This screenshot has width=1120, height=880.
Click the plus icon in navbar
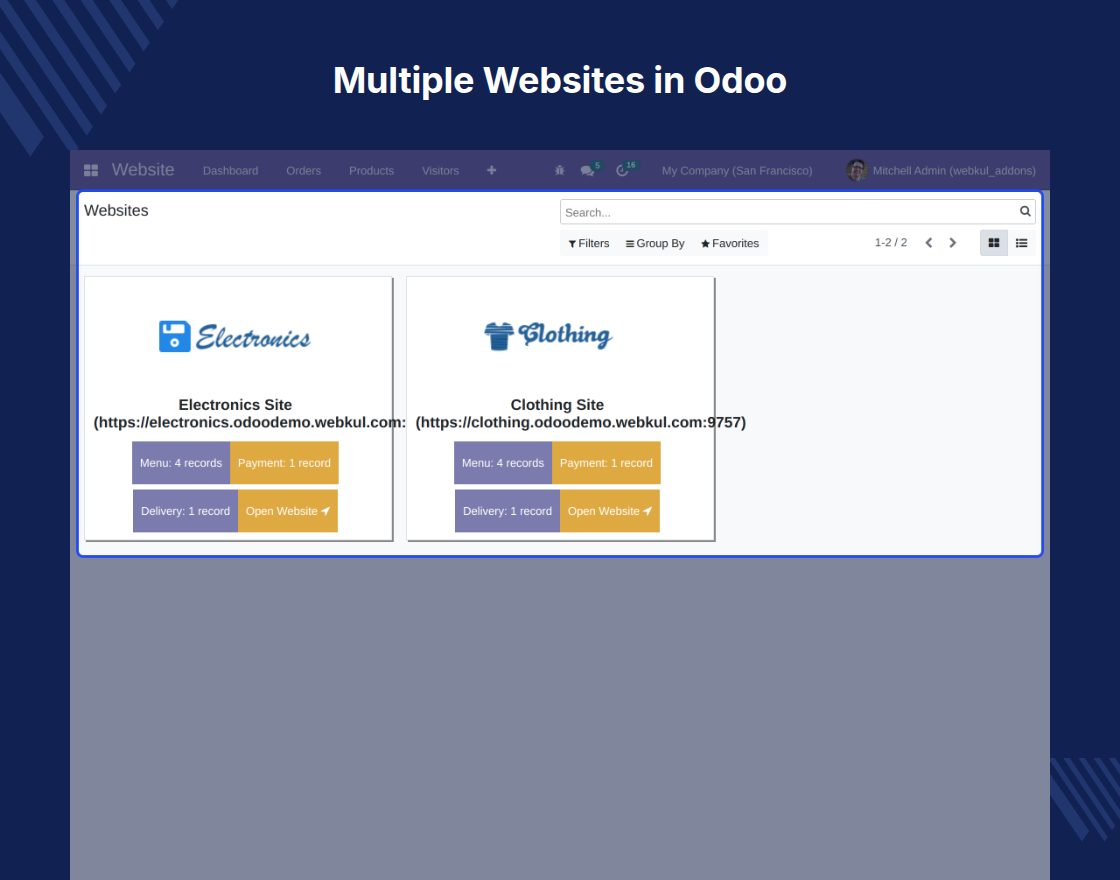(491, 170)
